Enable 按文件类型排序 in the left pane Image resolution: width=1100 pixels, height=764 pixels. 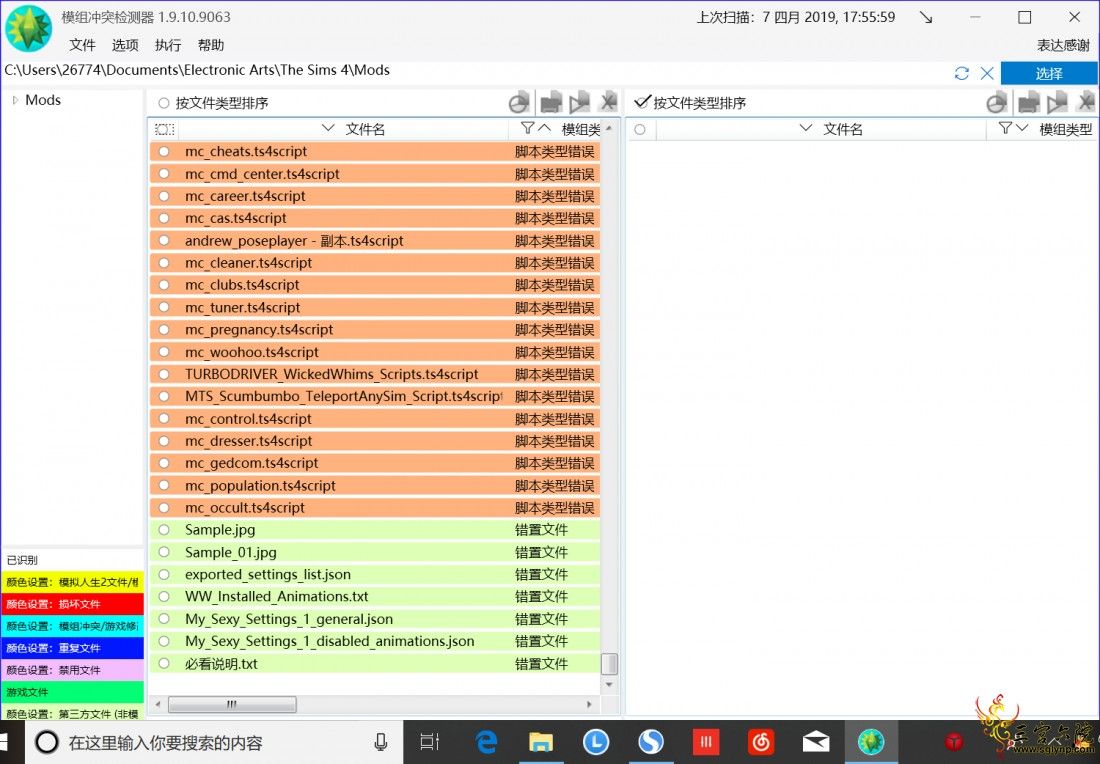[x=163, y=103]
